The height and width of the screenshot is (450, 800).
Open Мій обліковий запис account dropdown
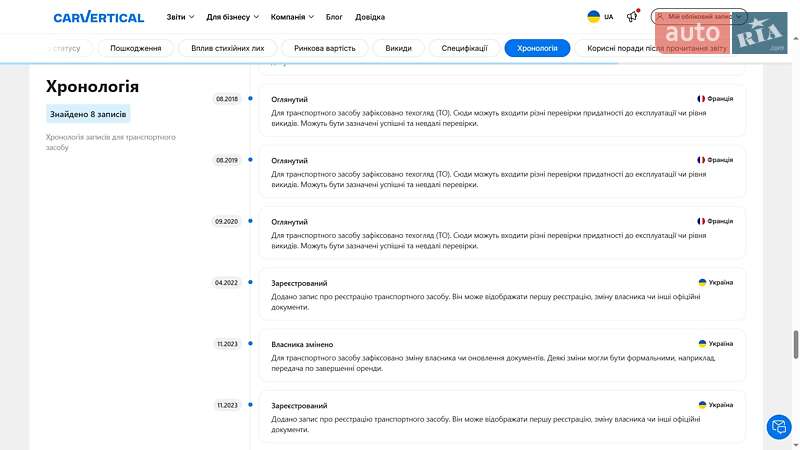point(699,17)
